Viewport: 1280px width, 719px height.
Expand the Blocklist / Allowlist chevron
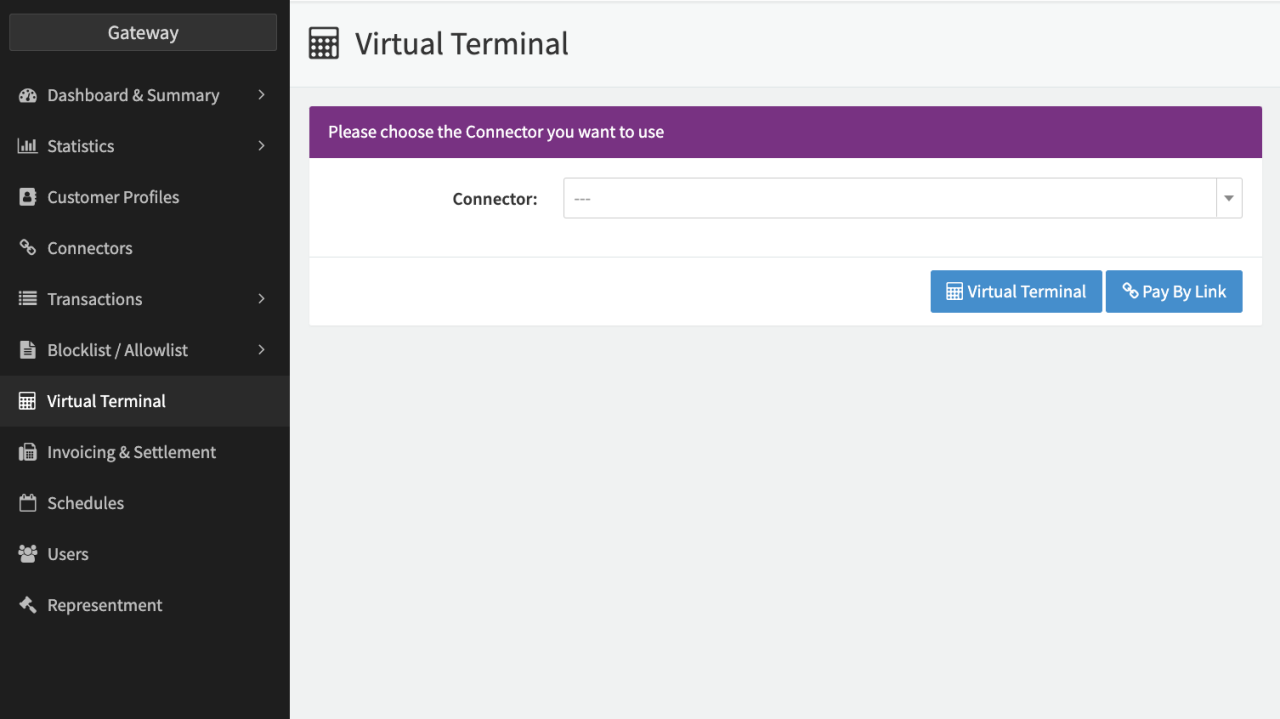click(261, 350)
